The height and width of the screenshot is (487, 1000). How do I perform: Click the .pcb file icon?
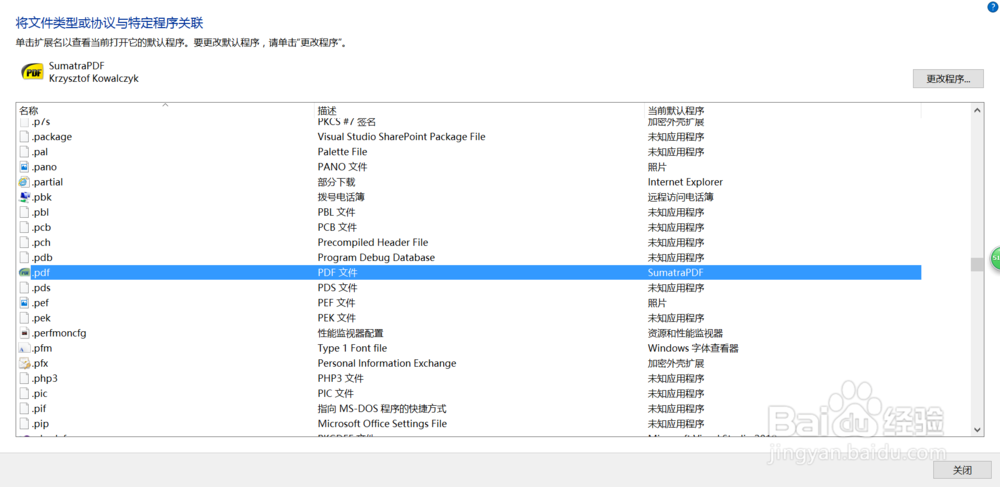tap(24, 228)
